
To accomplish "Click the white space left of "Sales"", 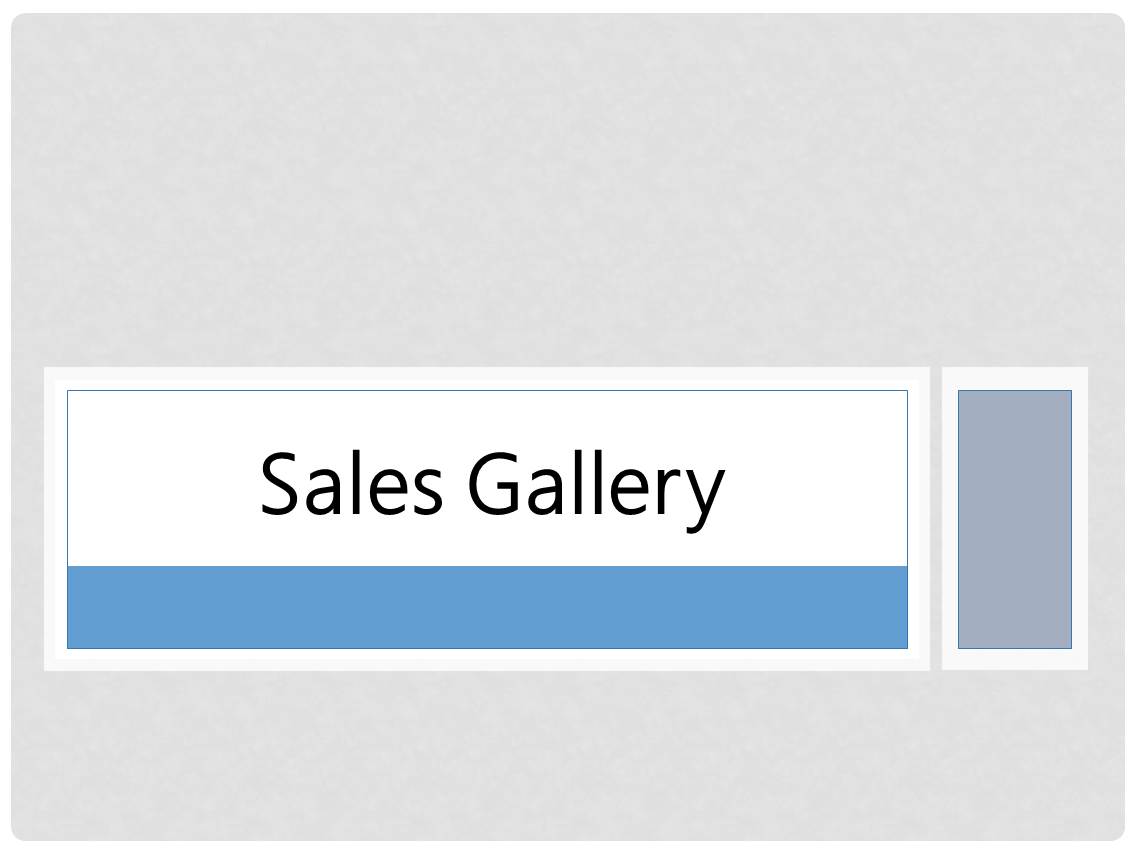I will coord(163,479).
